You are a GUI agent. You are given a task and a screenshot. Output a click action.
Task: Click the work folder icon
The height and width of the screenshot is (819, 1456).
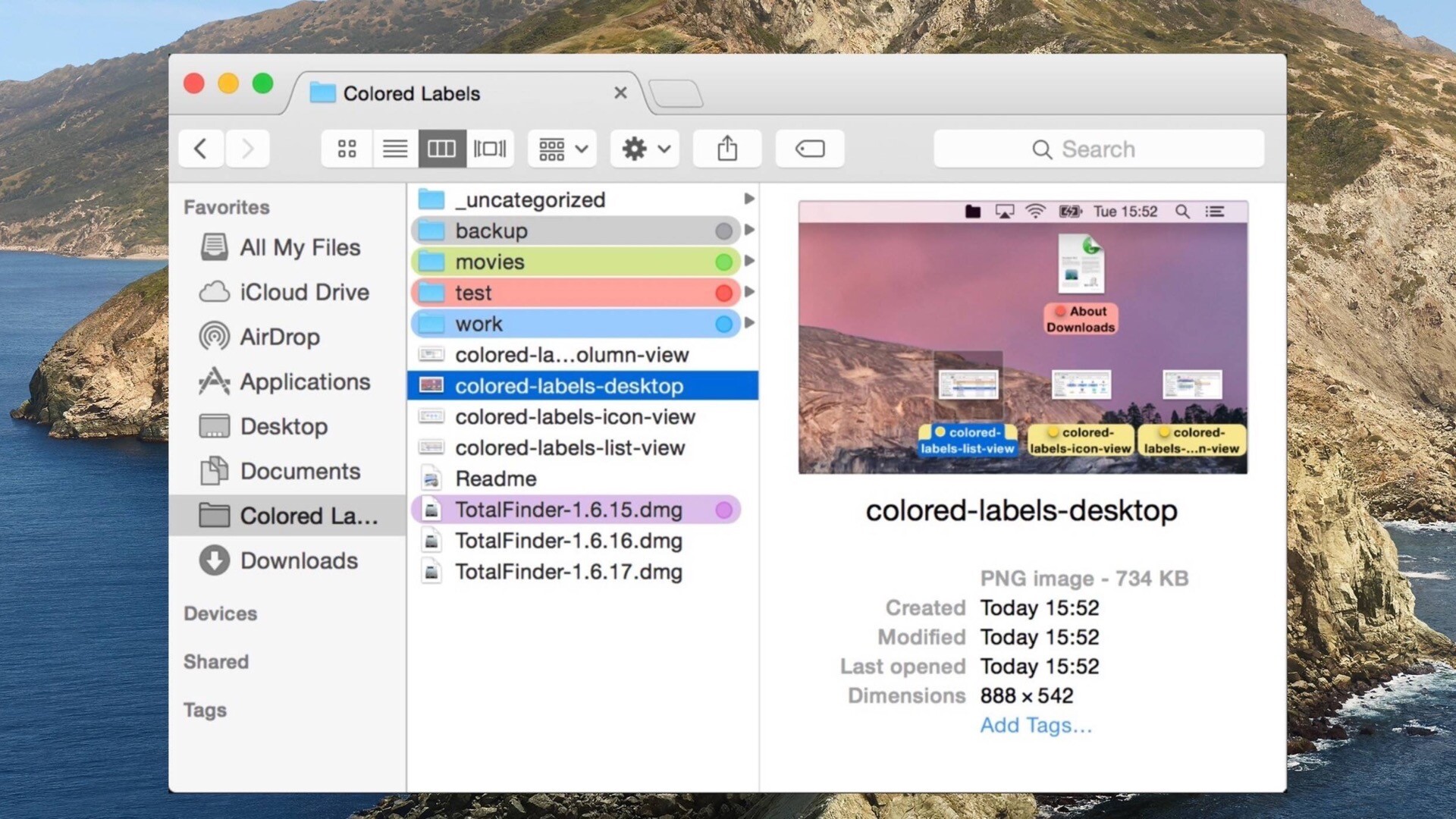click(x=431, y=324)
